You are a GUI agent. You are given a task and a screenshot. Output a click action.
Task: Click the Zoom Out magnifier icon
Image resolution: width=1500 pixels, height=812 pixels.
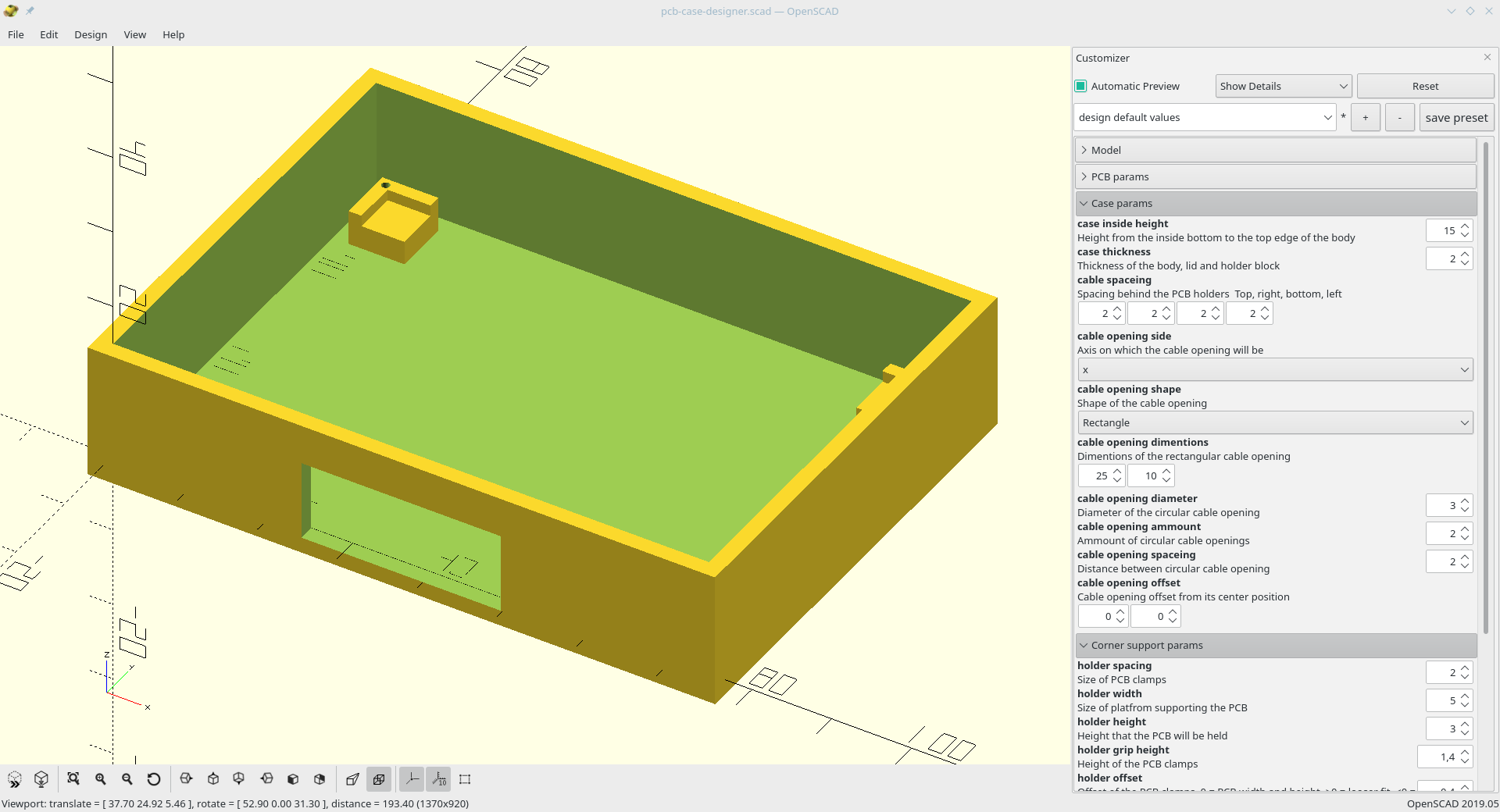click(x=127, y=779)
